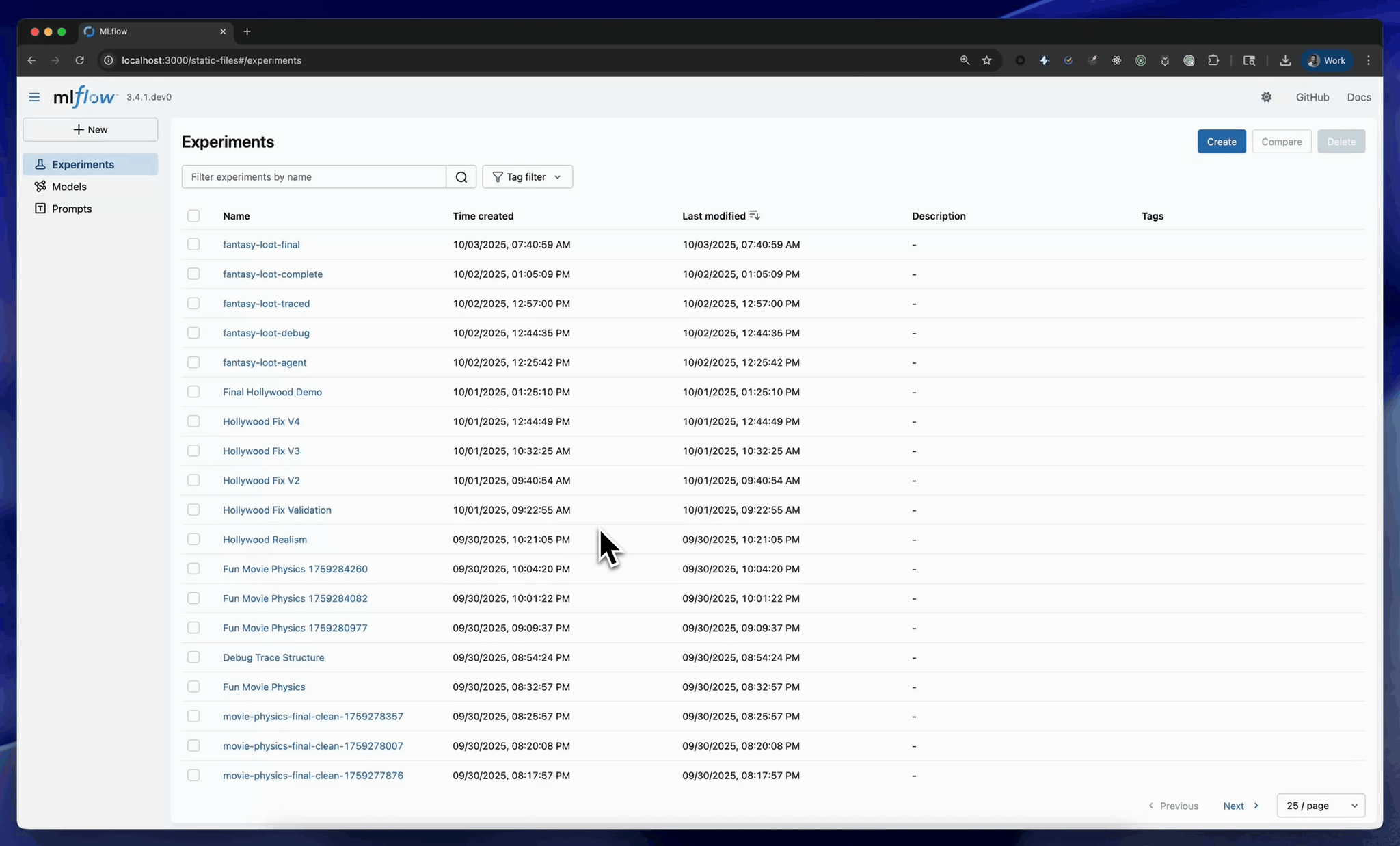Click the Create button
Screen dimensions: 1400x846
1222,141
